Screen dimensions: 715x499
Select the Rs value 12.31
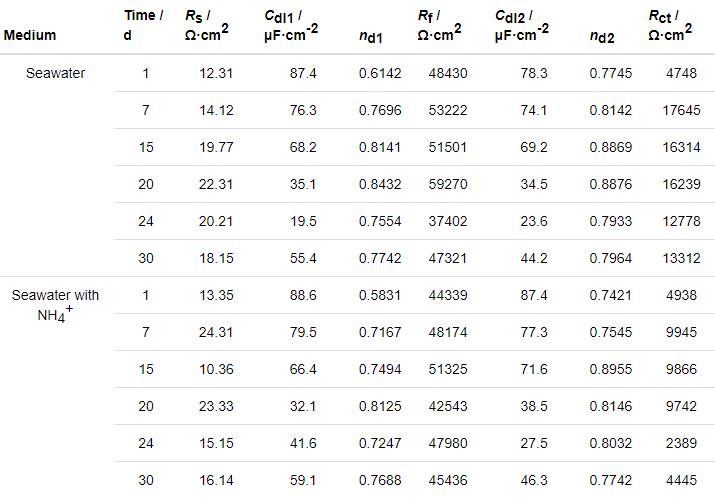click(x=215, y=74)
